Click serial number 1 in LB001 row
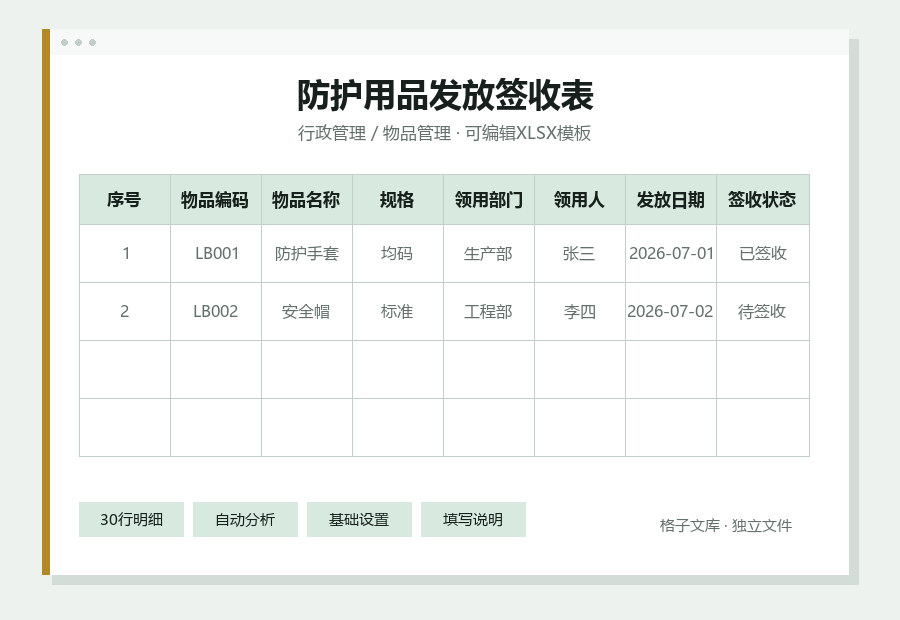900x620 pixels. (x=125, y=253)
